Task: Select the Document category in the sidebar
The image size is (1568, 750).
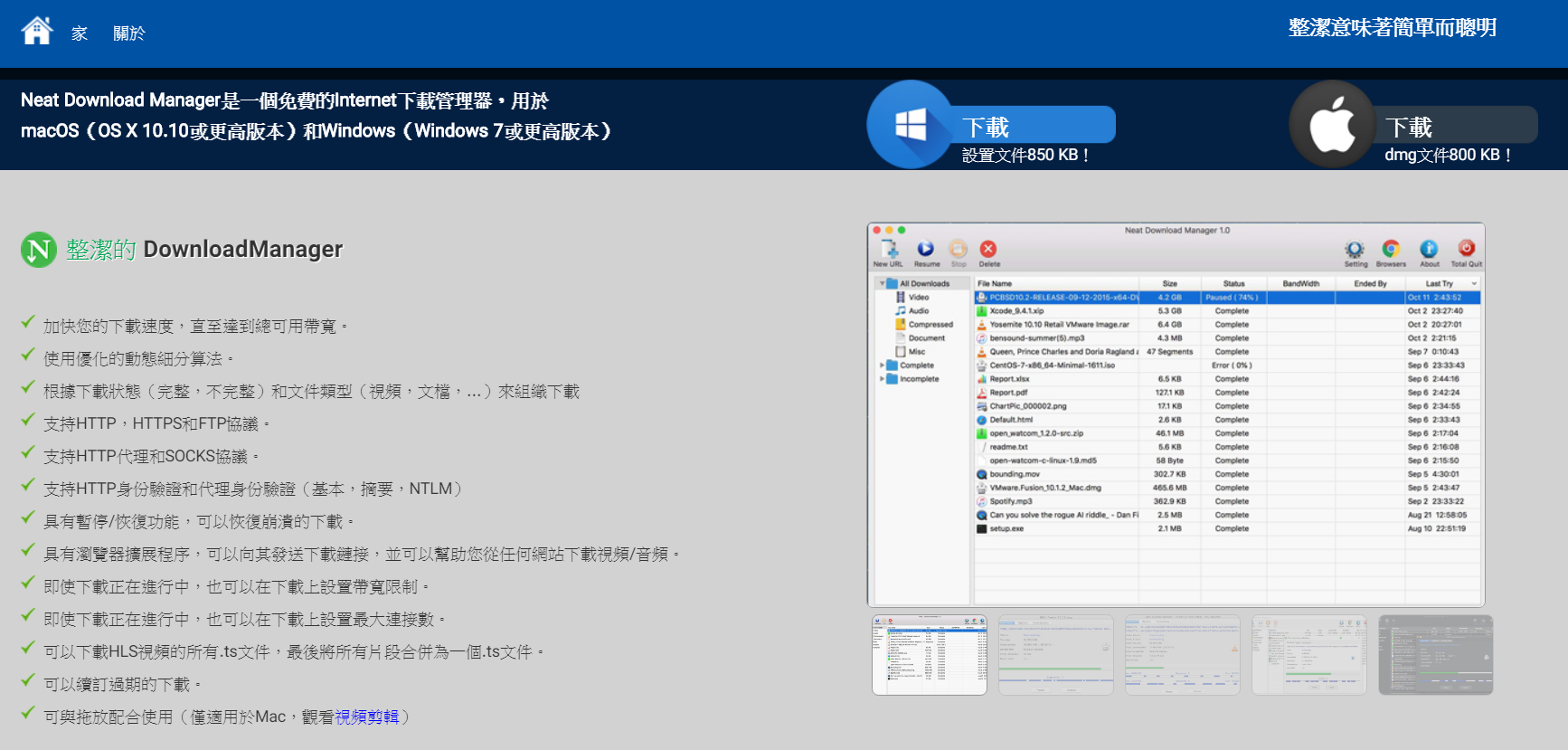Action: (x=921, y=338)
